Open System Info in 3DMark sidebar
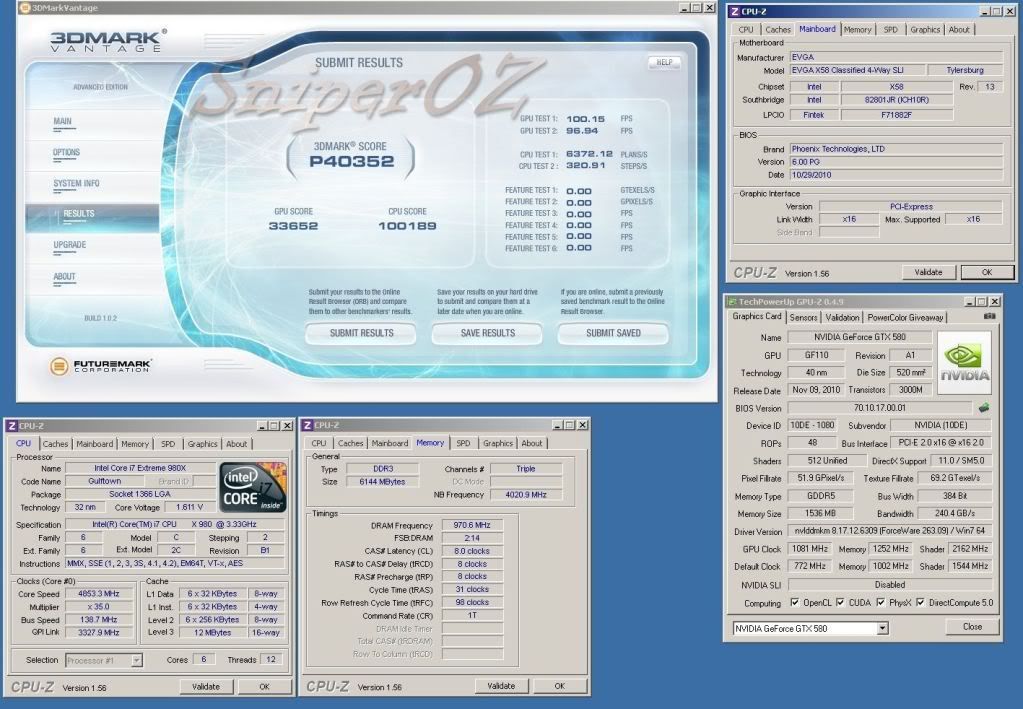This screenshot has width=1023, height=709. (76, 184)
